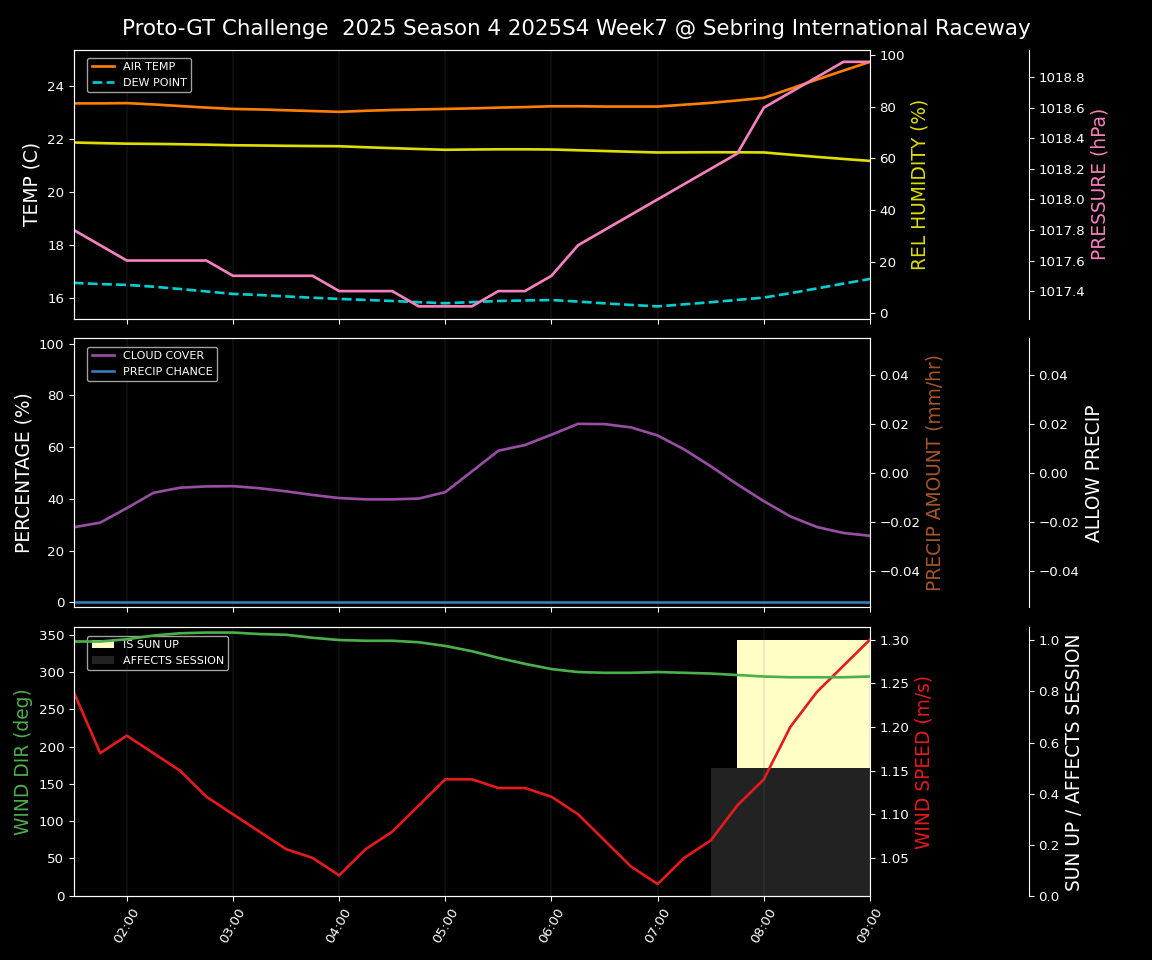Screen dimensions: 1152x960
Task: Click the DEW POINT dashed legend line
Action: [103, 83]
